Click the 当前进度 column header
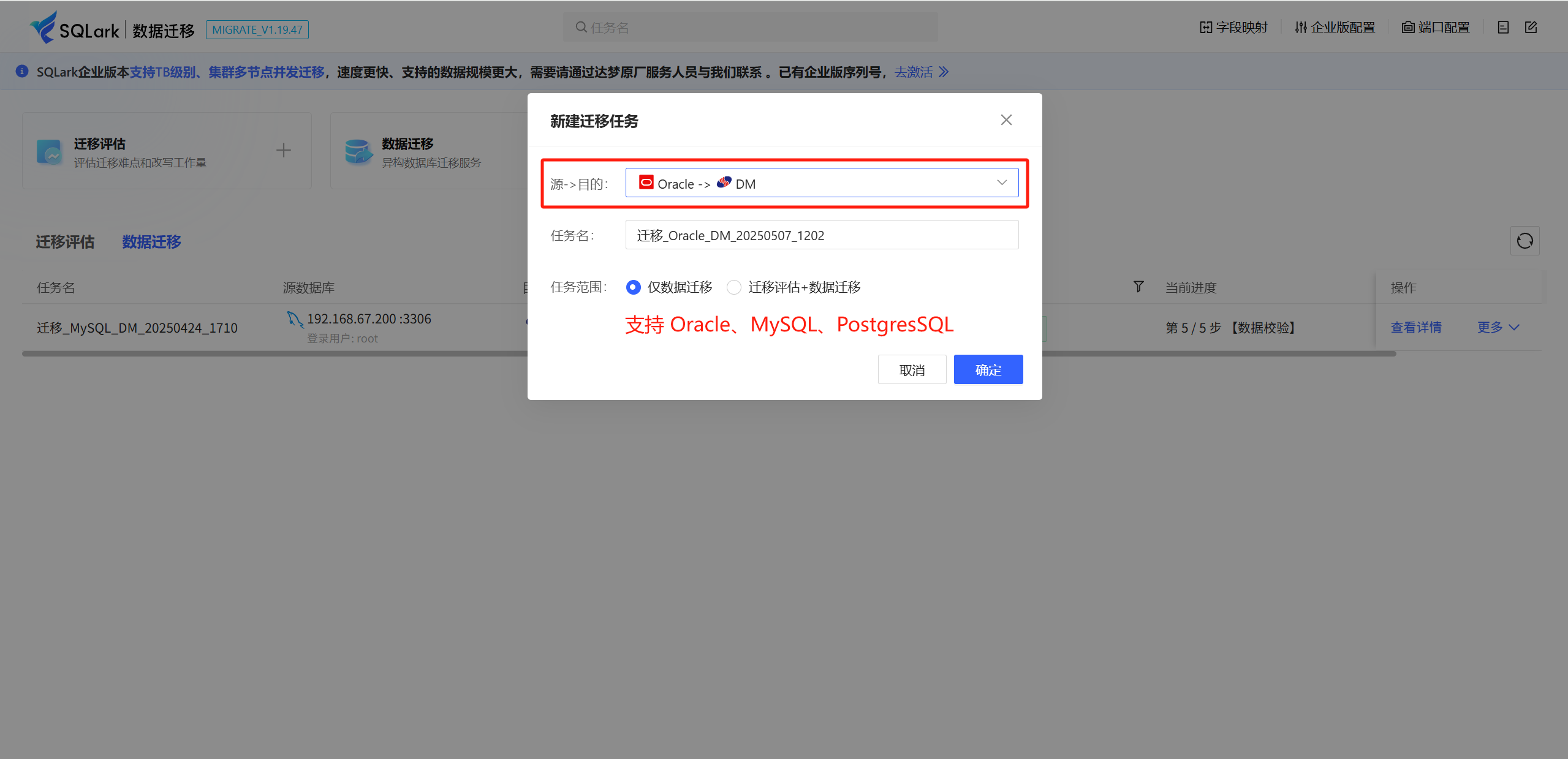The height and width of the screenshot is (759, 1568). [1191, 288]
